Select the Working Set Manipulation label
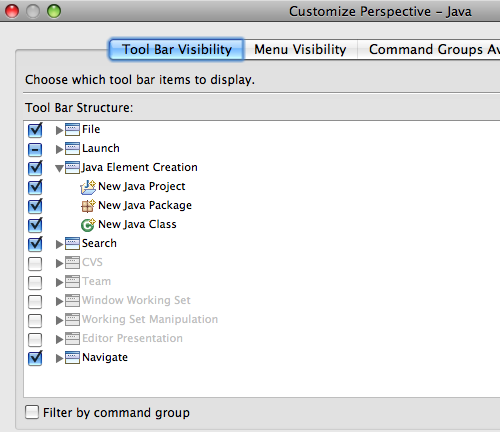 [x=150, y=320]
